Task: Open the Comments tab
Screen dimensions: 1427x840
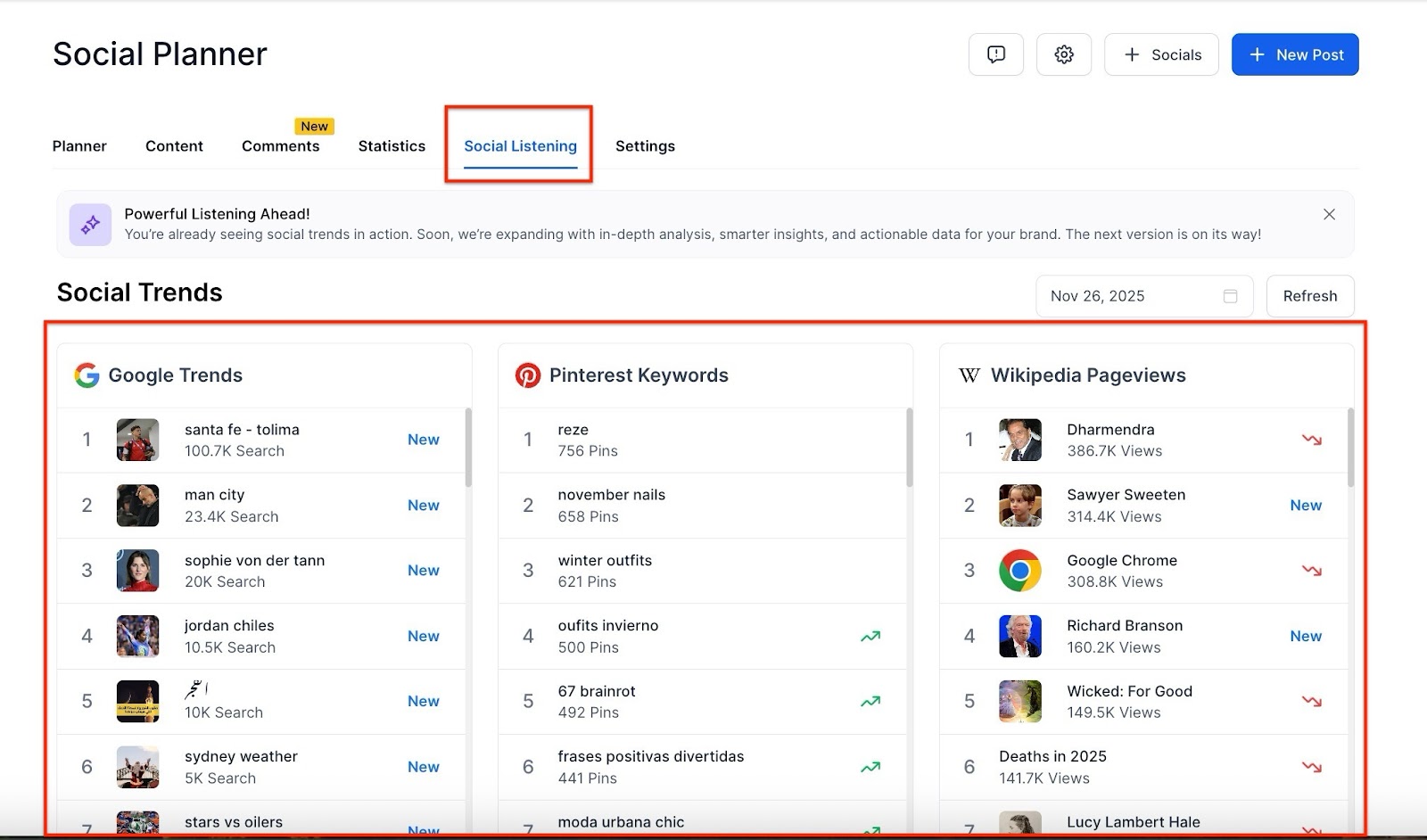Action: [280, 146]
